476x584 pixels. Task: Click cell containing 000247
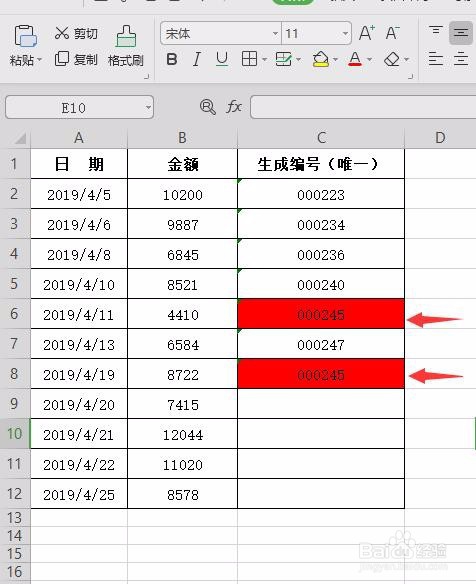click(321, 344)
